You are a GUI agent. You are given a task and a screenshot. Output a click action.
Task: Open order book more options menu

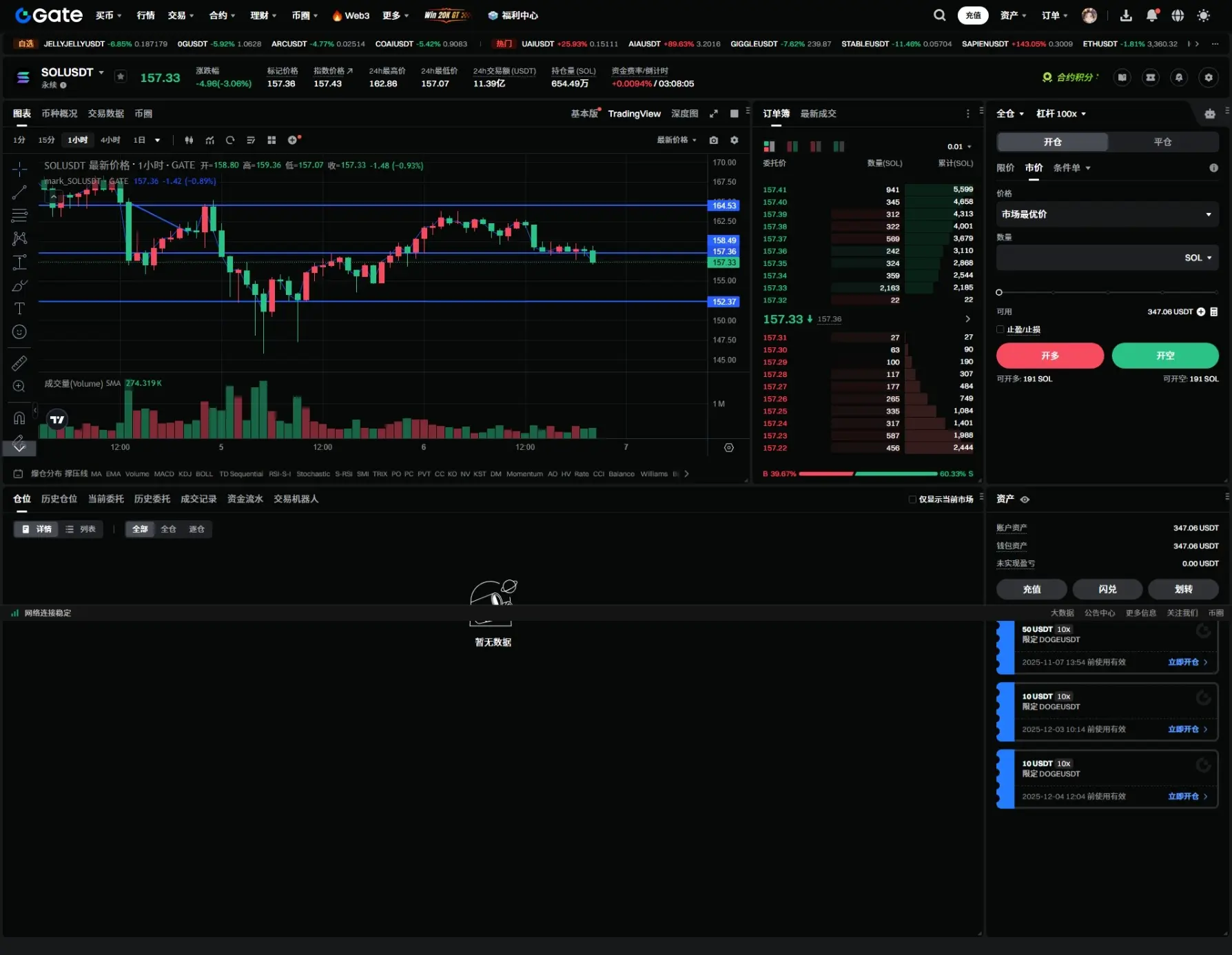click(968, 114)
